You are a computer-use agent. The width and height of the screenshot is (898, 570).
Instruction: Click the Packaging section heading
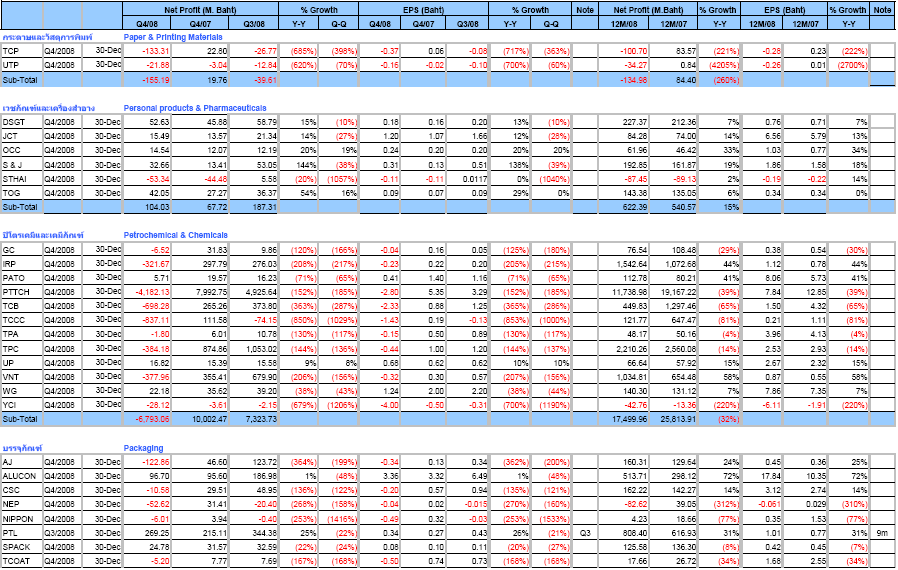pyautogui.click(x=143, y=449)
